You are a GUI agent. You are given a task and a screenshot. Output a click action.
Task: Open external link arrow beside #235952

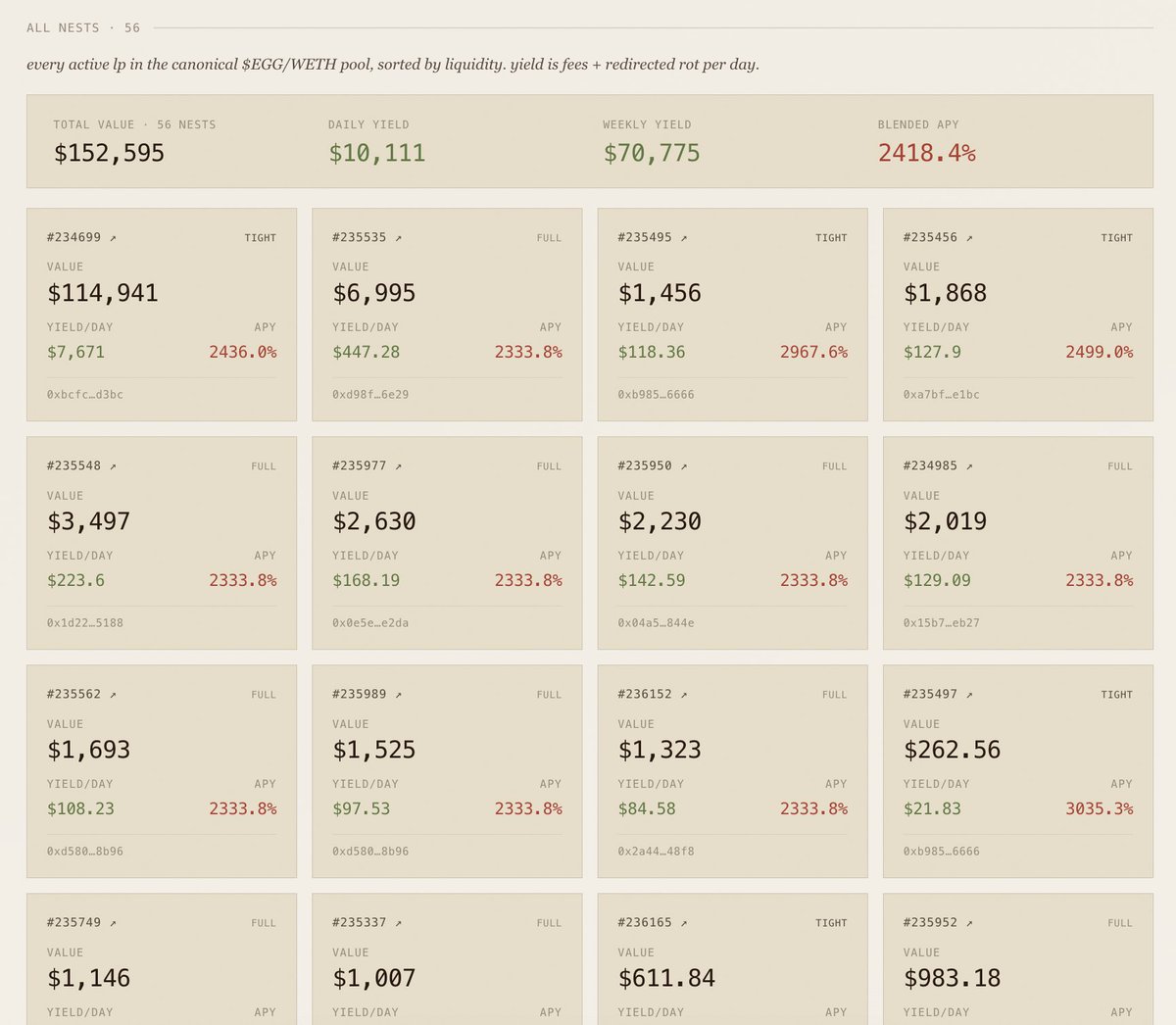pyautogui.click(x=969, y=923)
